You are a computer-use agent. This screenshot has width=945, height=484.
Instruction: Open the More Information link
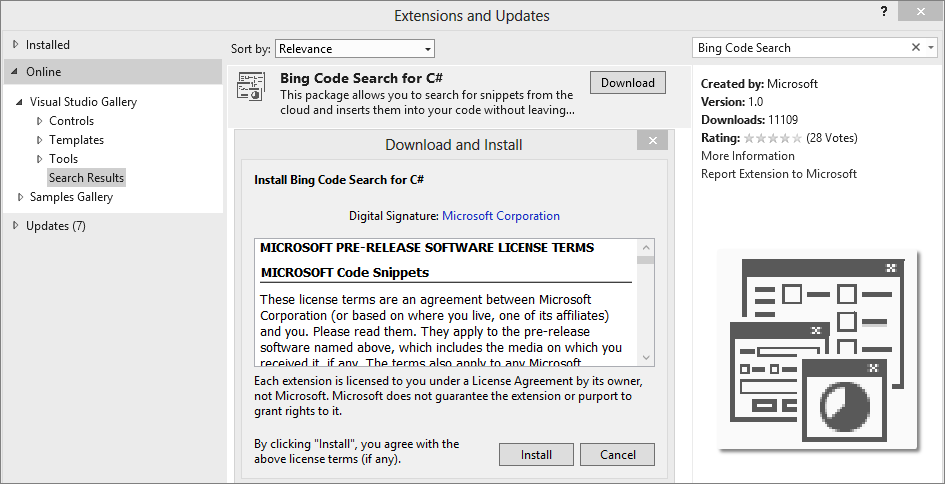[x=747, y=156]
